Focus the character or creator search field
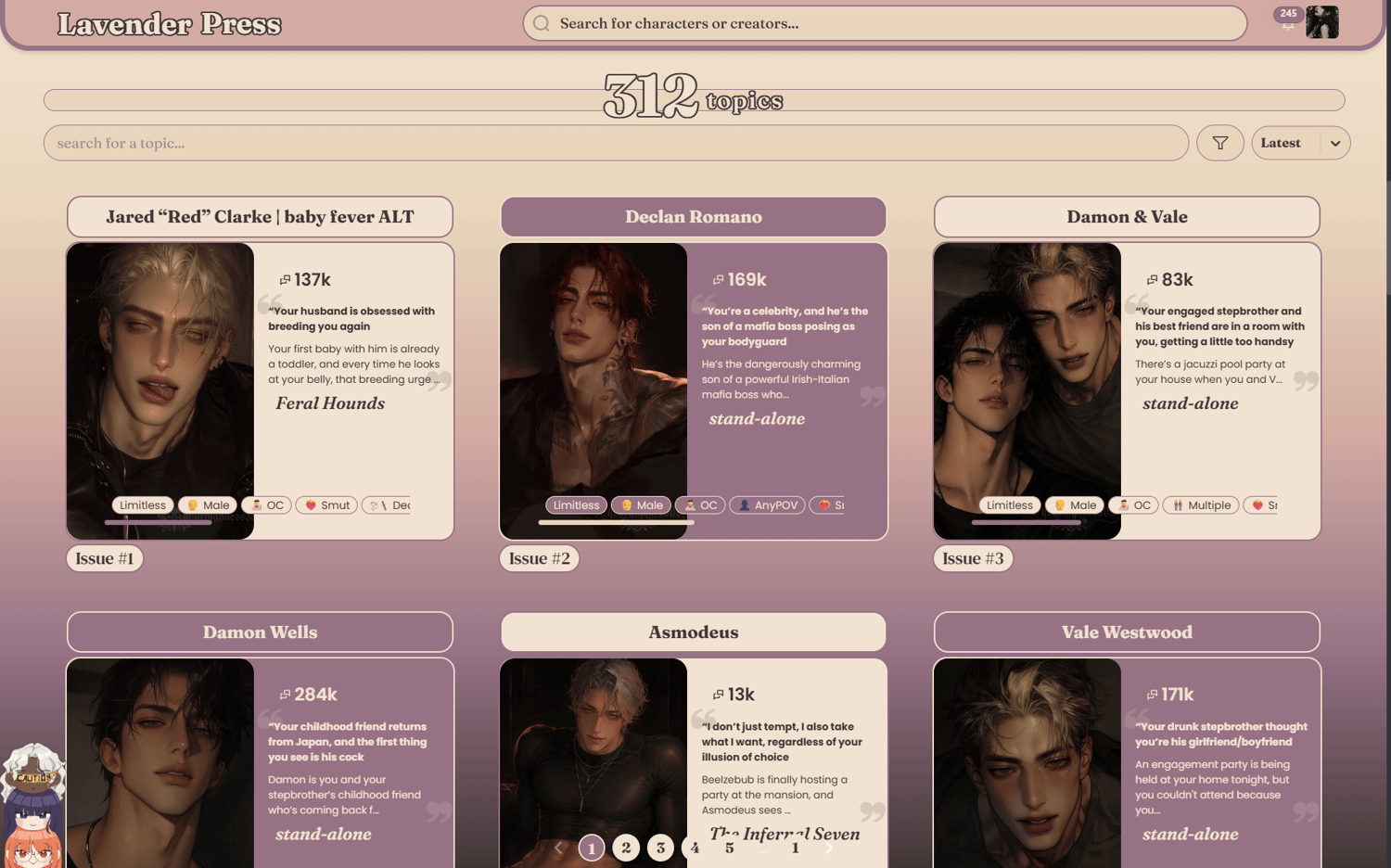Viewport: 1391px width, 868px height. [x=885, y=23]
